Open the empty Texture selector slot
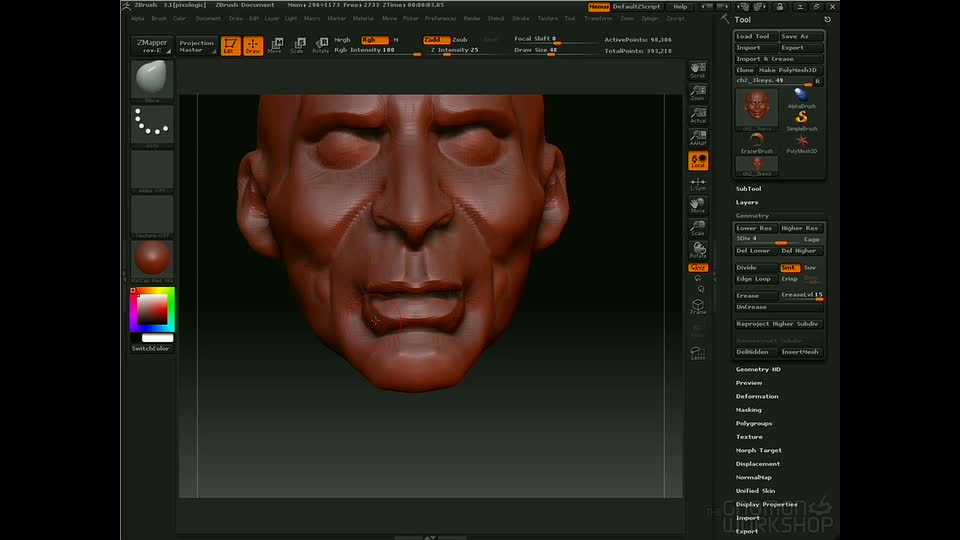Image resolution: width=960 pixels, height=540 pixels. pos(152,217)
